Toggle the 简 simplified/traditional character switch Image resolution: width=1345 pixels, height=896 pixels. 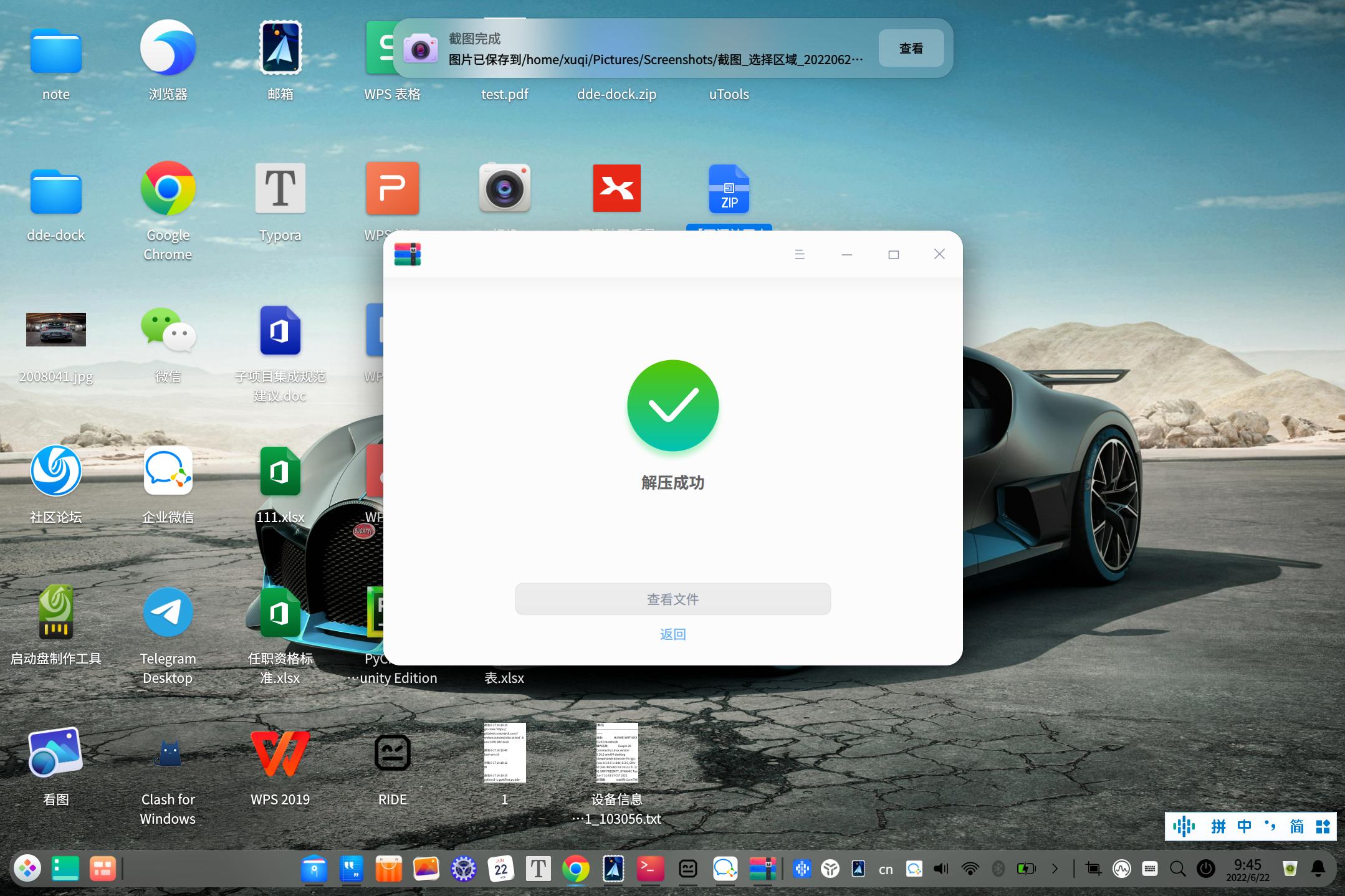click(x=1296, y=826)
